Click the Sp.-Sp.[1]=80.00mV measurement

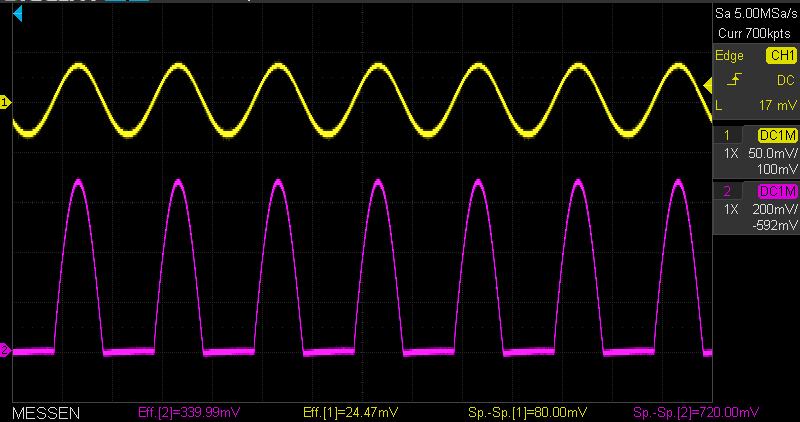coord(528,412)
